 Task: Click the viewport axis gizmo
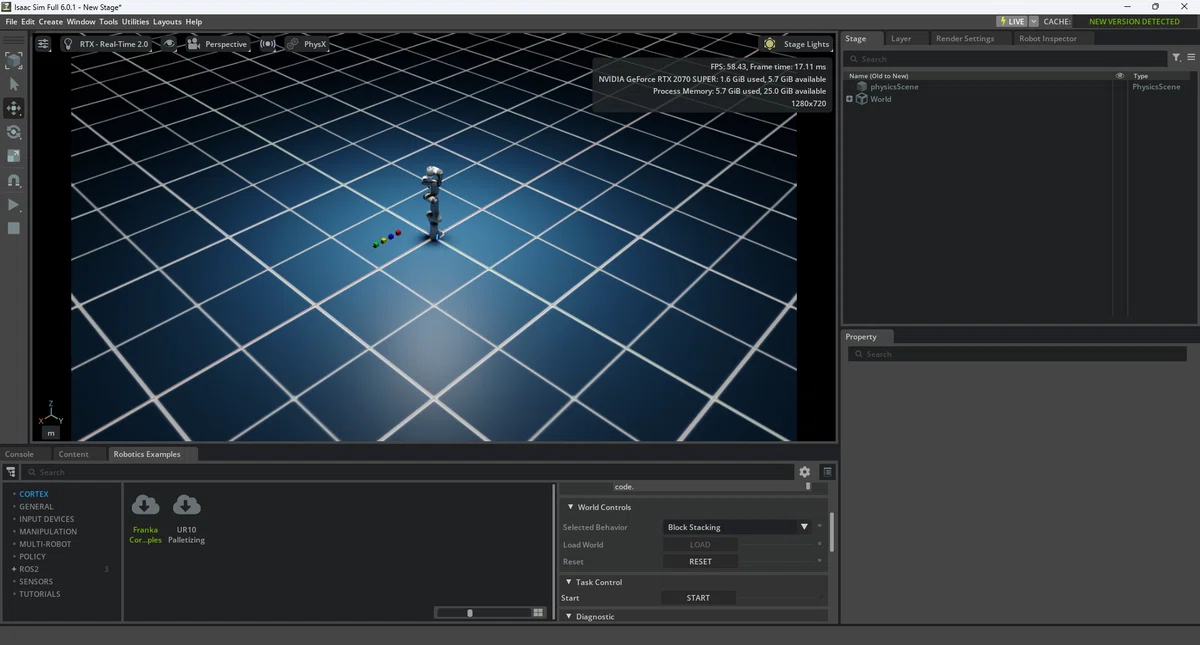tap(51, 414)
